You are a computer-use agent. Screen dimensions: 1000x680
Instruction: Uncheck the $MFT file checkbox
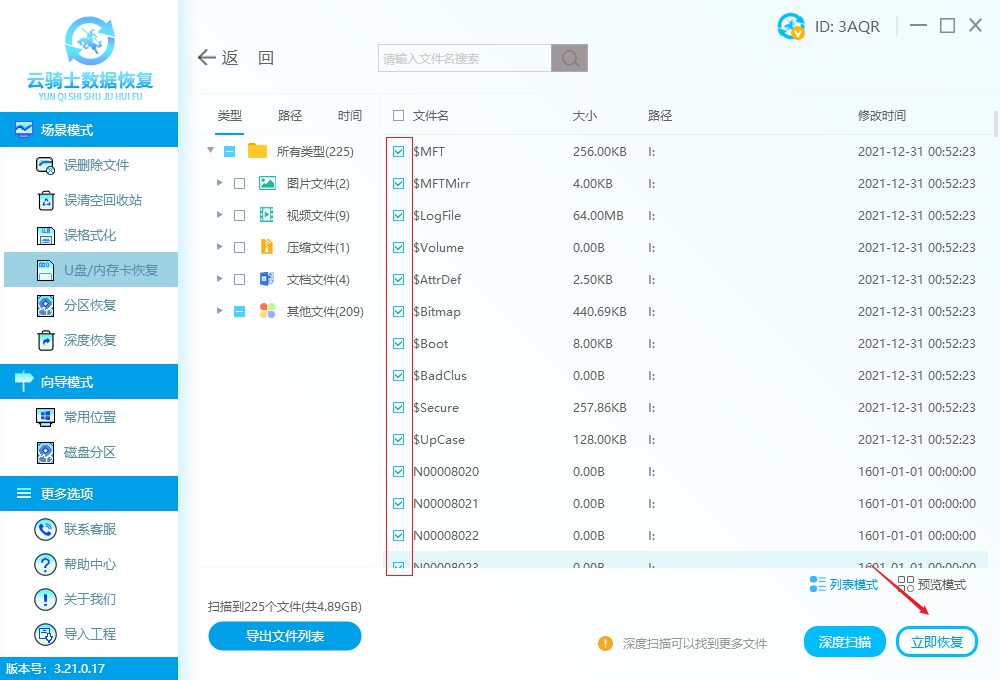pyautogui.click(x=399, y=151)
